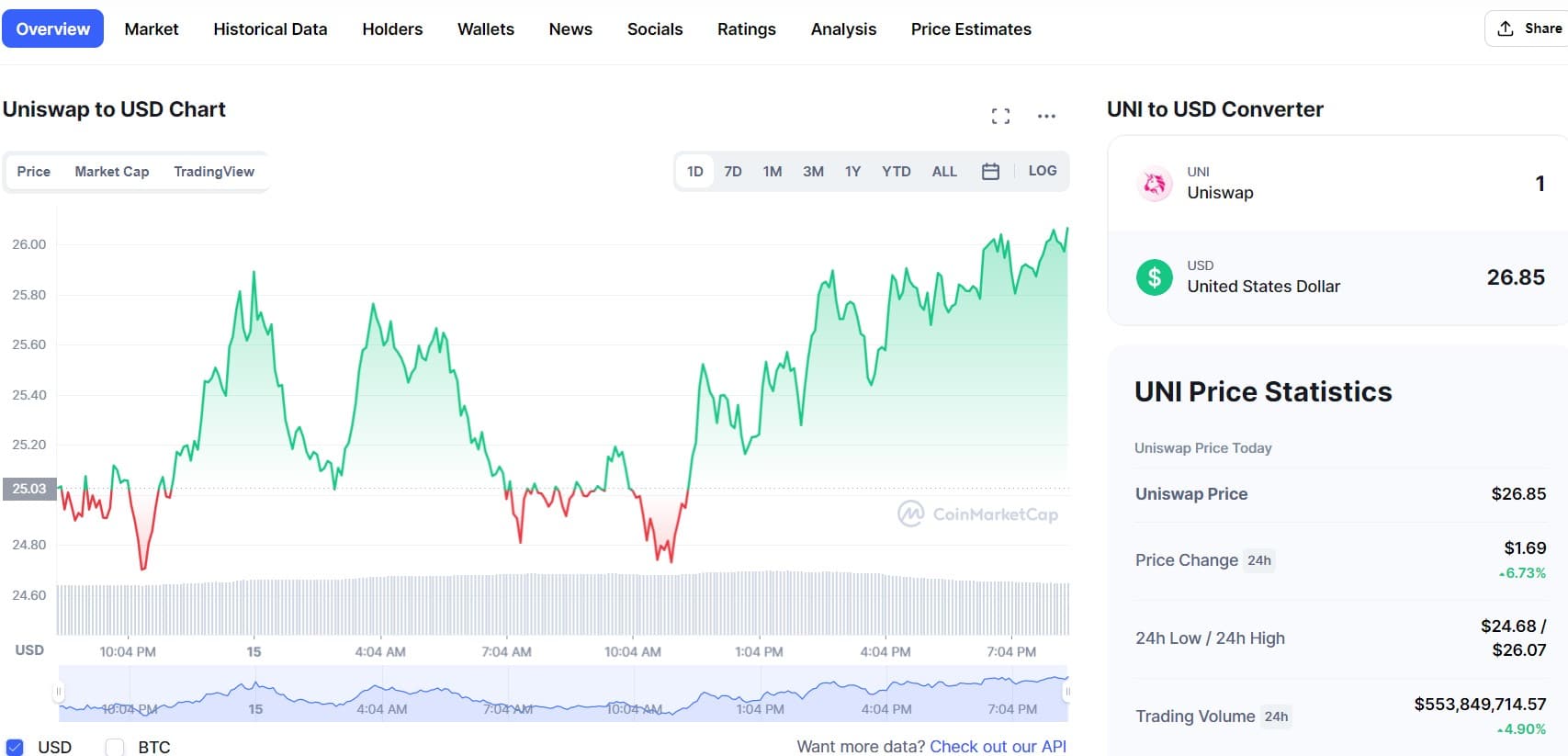Screen dimensions: 1568x756
Task: Click the 24h badge beside Price Change
Action: (1259, 560)
